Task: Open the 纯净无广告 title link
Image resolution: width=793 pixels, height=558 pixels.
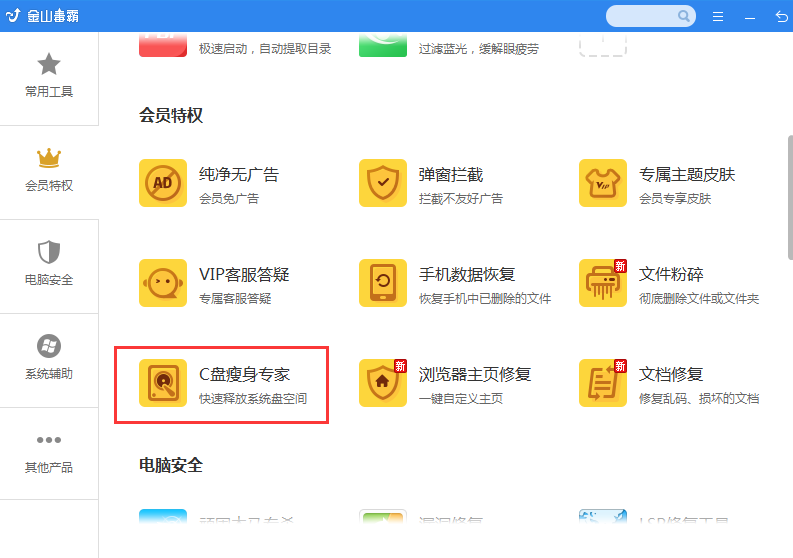Action: (x=239, y=175)
